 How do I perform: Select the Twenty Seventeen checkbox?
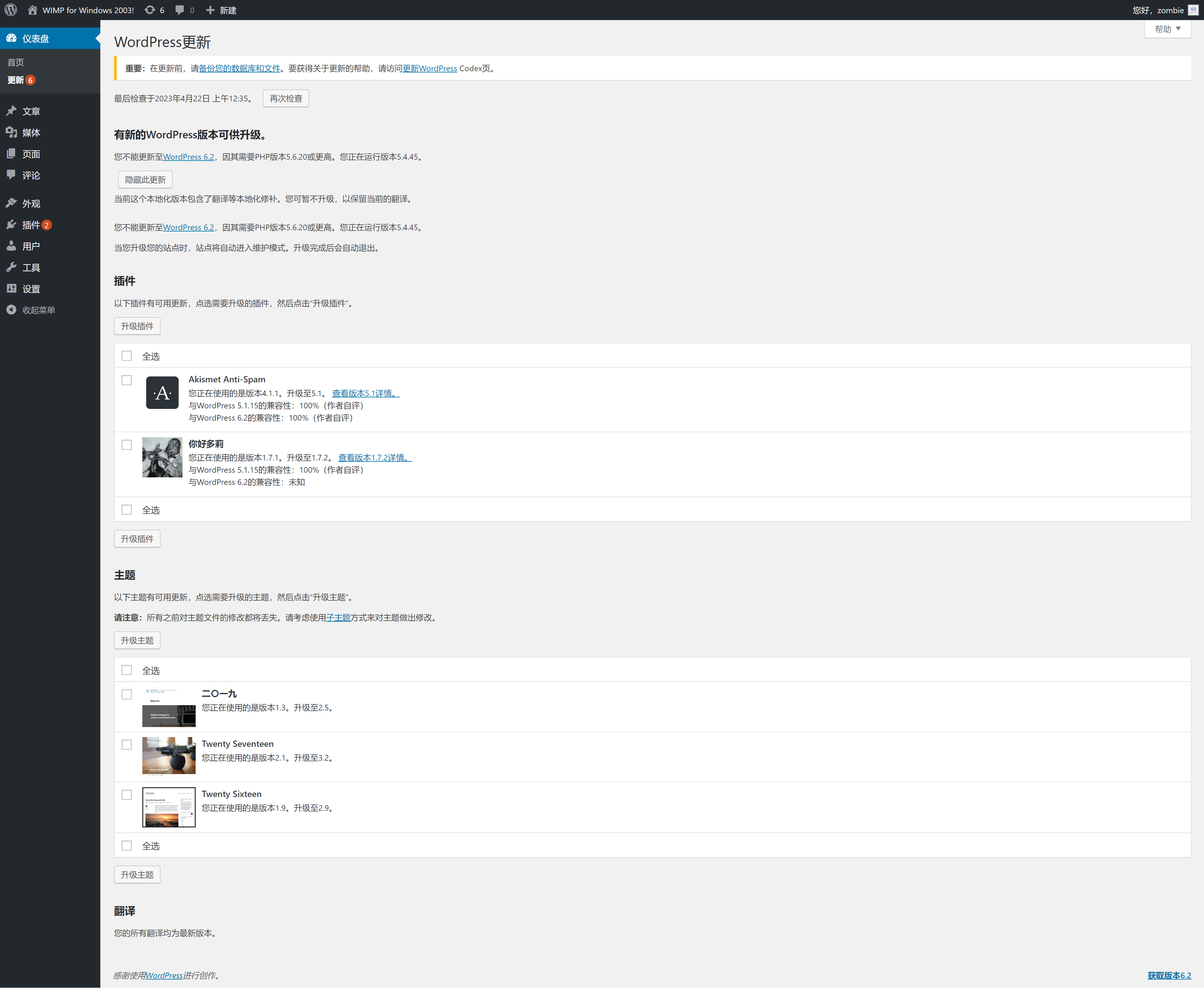[127, 744]
